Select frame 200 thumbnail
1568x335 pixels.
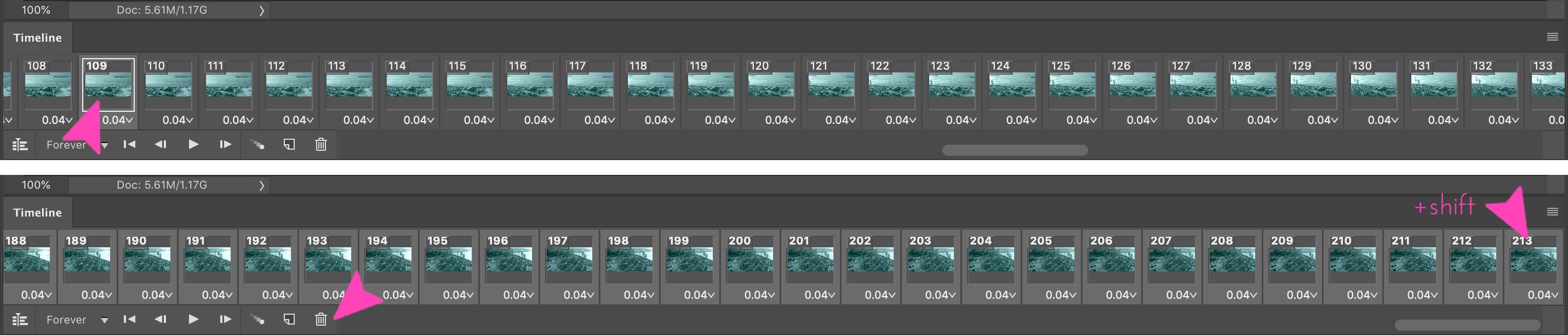751,259
